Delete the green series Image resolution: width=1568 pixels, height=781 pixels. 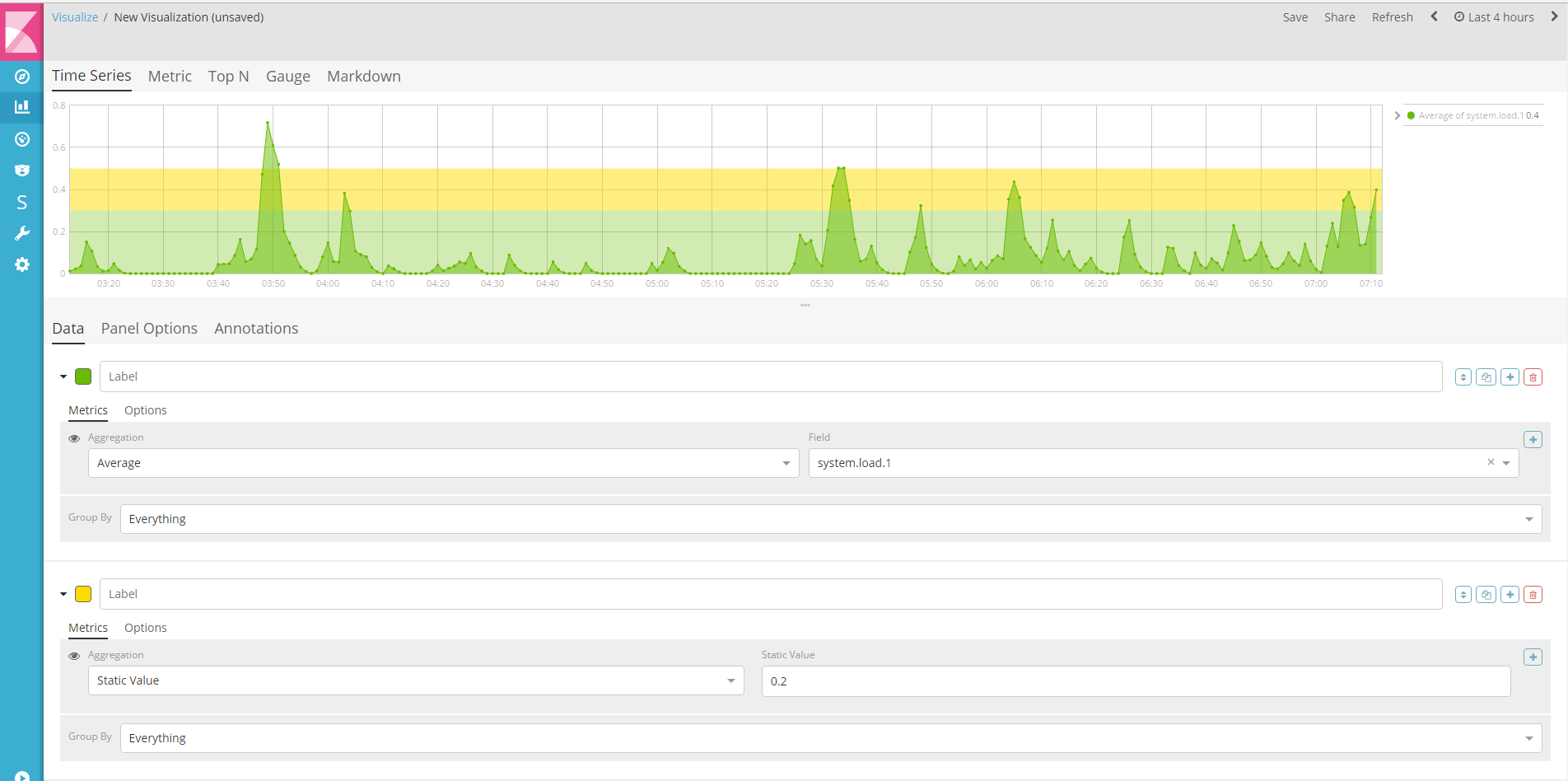pyautogui.click(x=1533, y=377)
